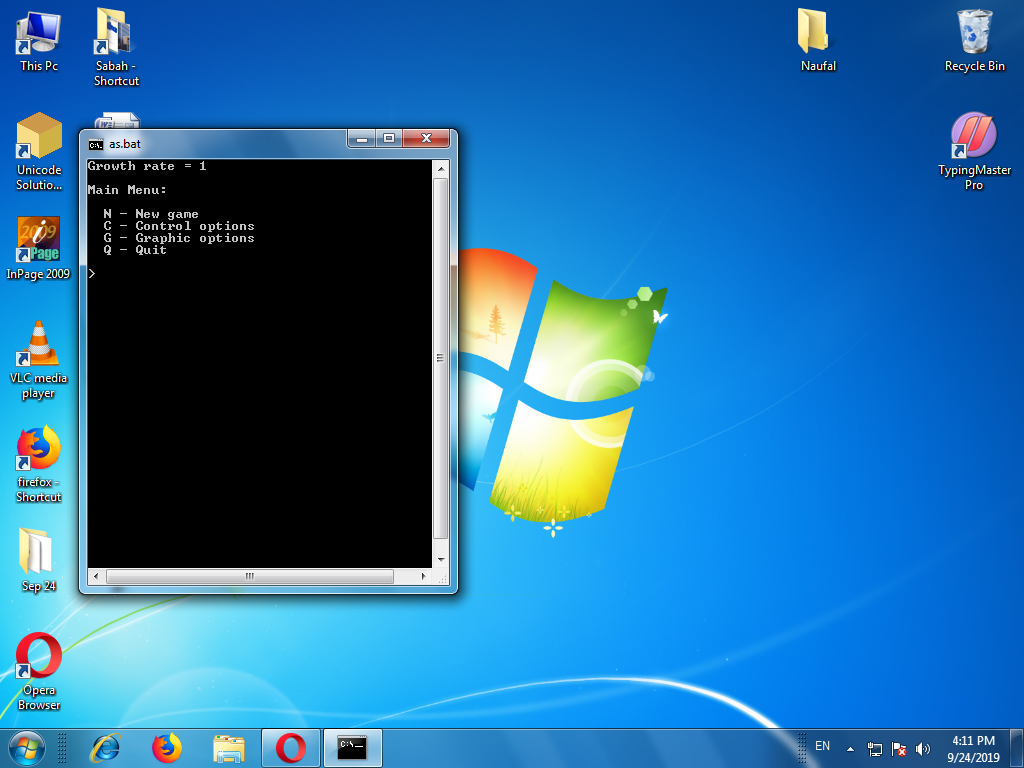
Task: Launch Firefox from the taskbar
Action: click(x=167, y=748)
